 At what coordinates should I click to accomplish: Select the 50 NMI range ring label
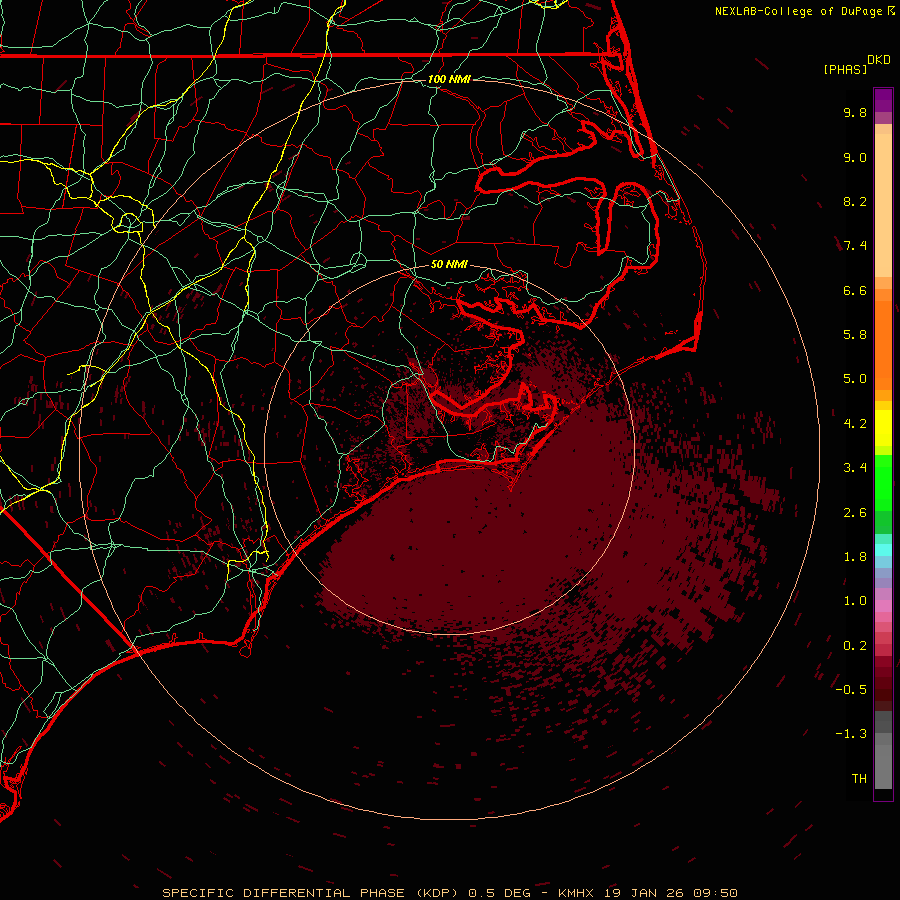click(449, 265)
